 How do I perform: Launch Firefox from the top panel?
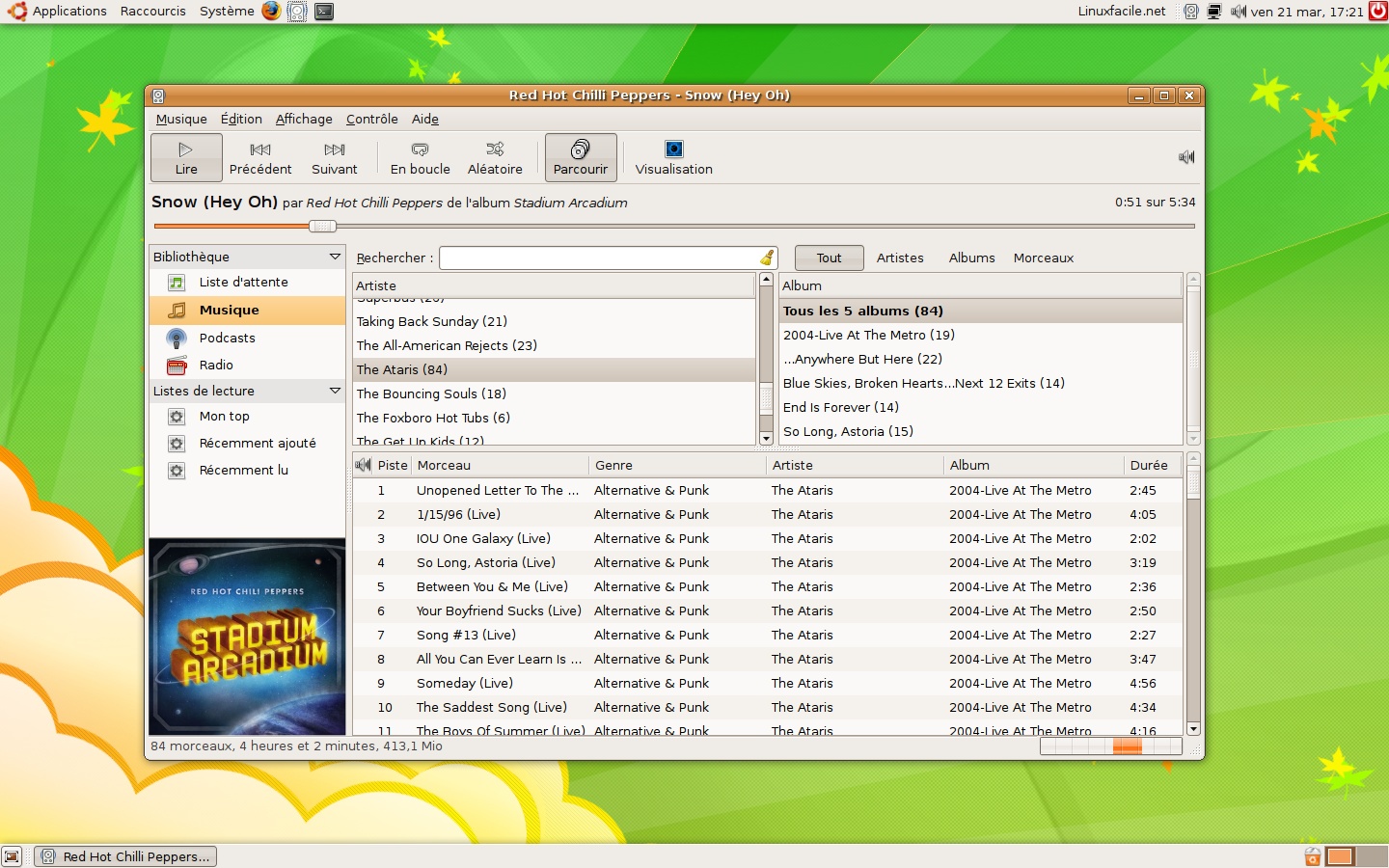coord(271,12)
